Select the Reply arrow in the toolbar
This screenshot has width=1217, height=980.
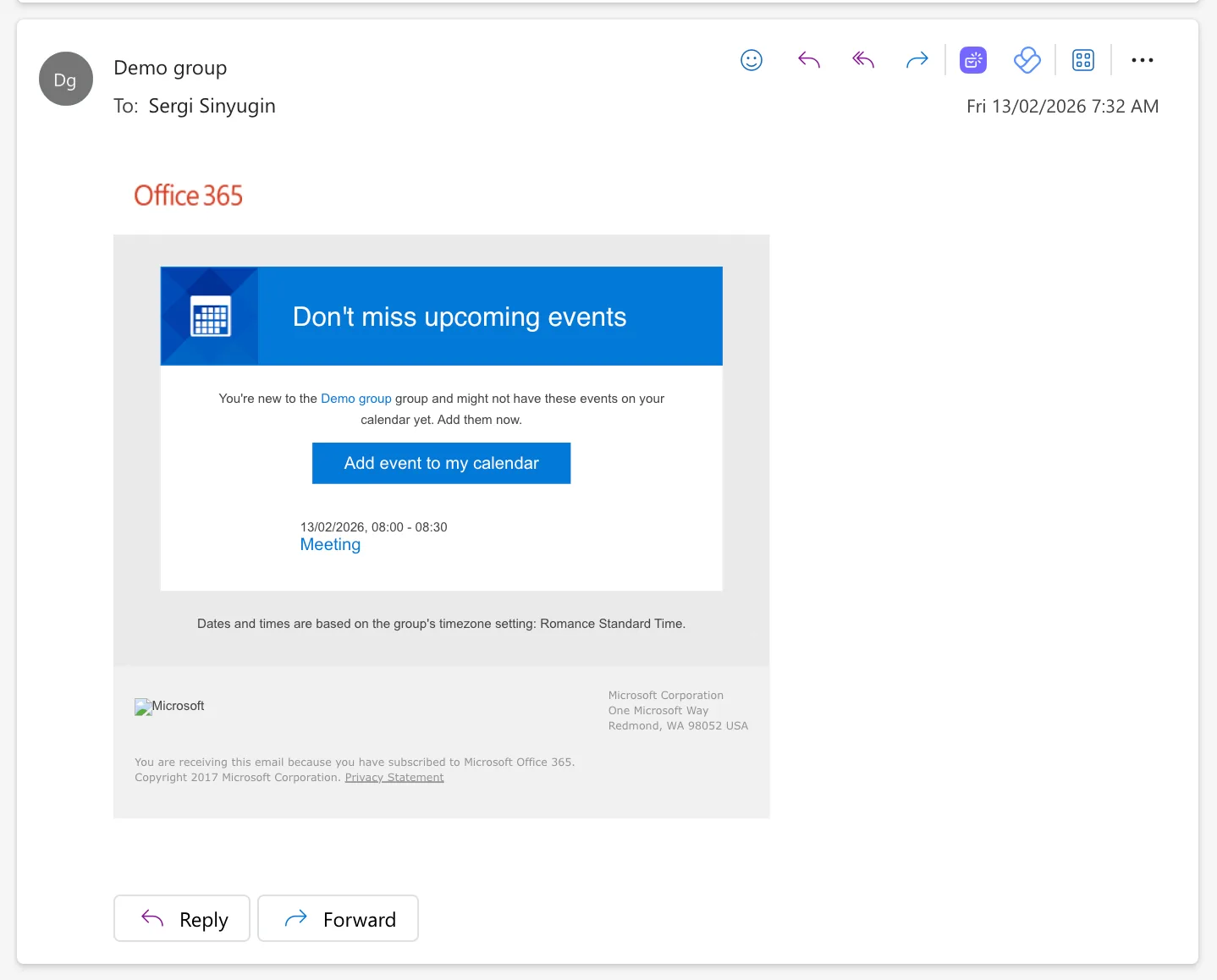point(808,59)
